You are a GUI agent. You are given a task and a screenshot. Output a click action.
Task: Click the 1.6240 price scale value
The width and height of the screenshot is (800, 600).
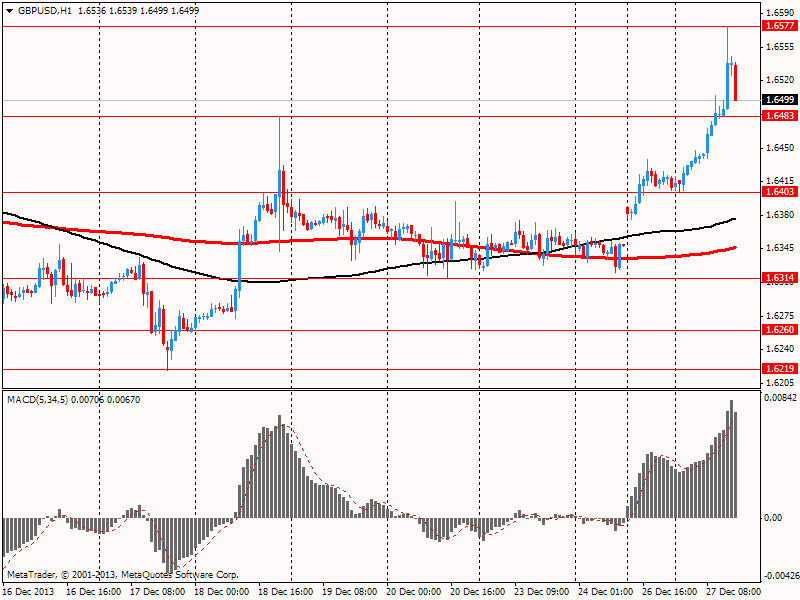point(781,349)
